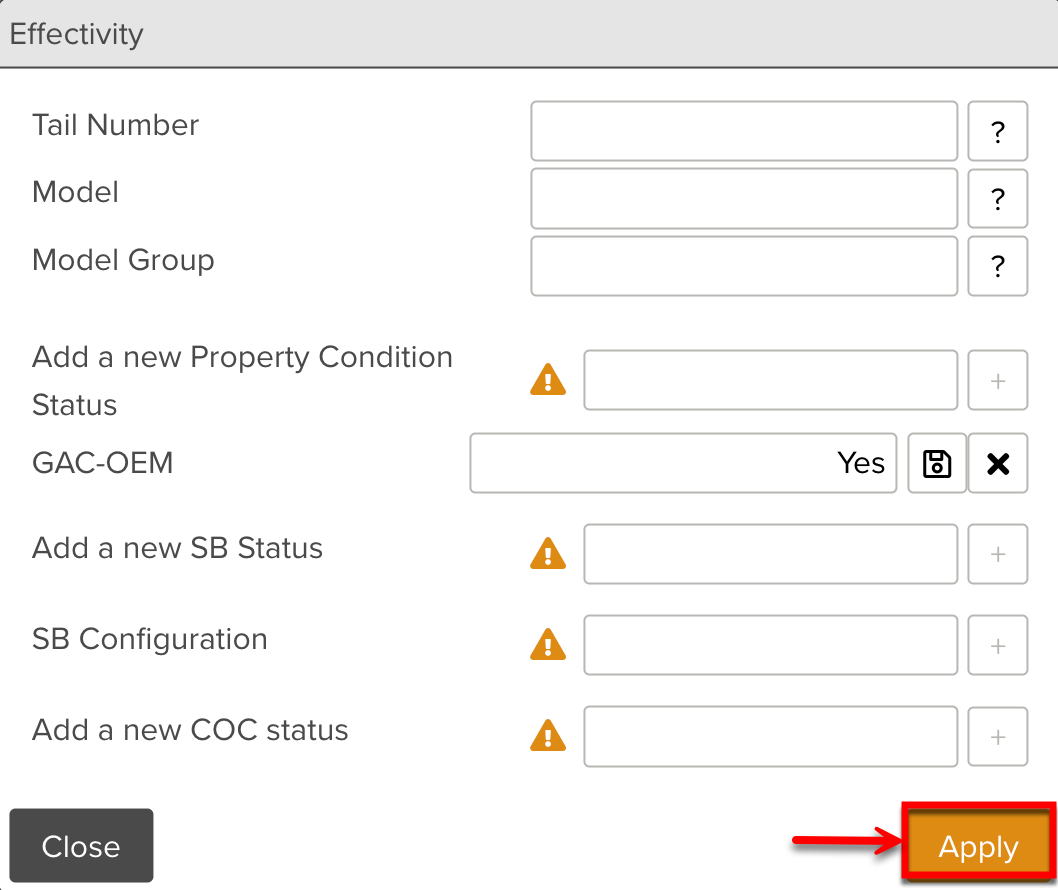Click the plus button for SB Configuration
This screenshot has width=1058, height=890.
pyautogui.click(x=997, y=646)
